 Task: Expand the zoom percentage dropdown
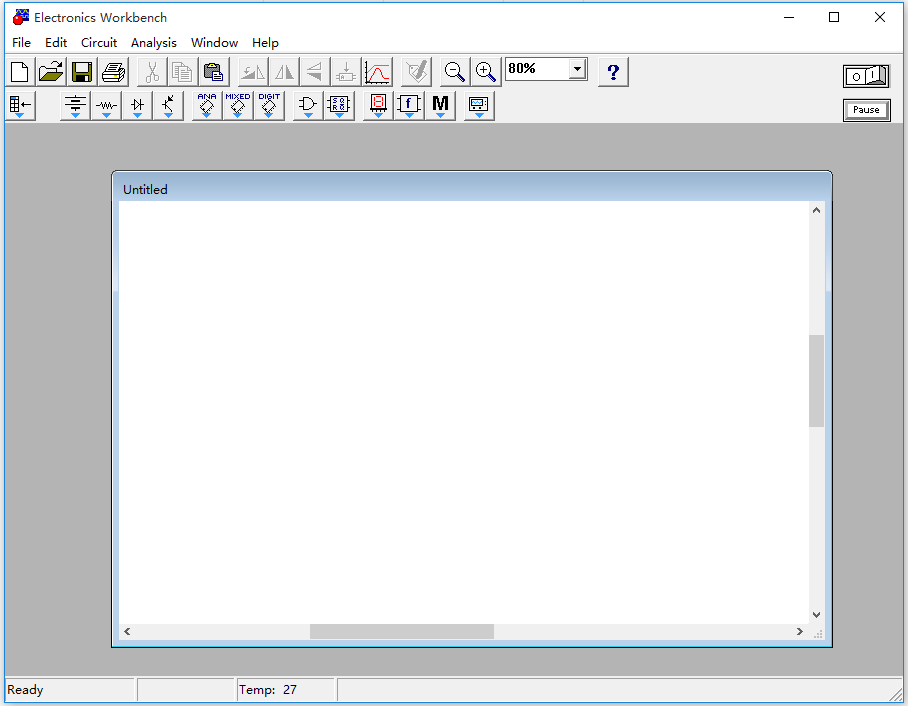577,69
